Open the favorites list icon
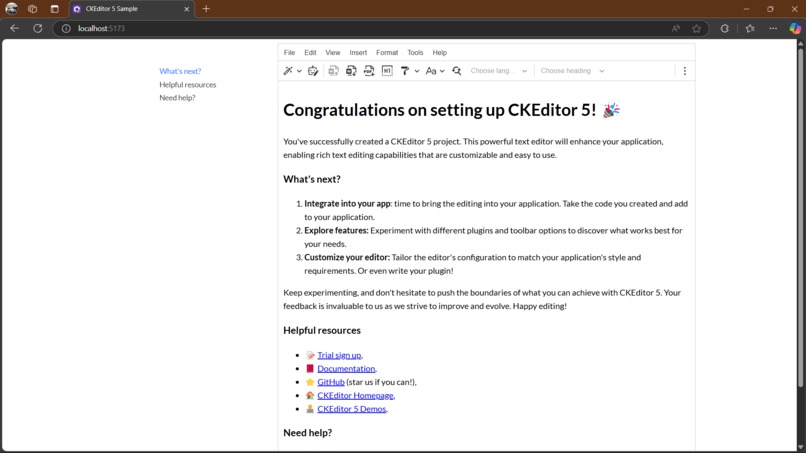 pyautogui.click(x=750, y=28)
